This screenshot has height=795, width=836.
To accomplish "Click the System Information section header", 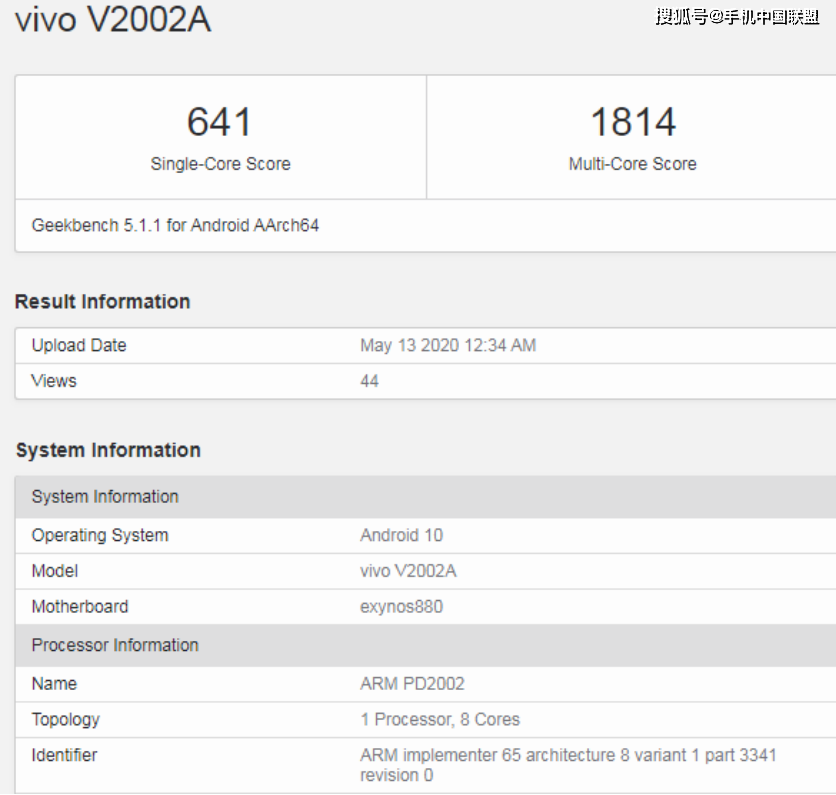I will pos(108,450).
